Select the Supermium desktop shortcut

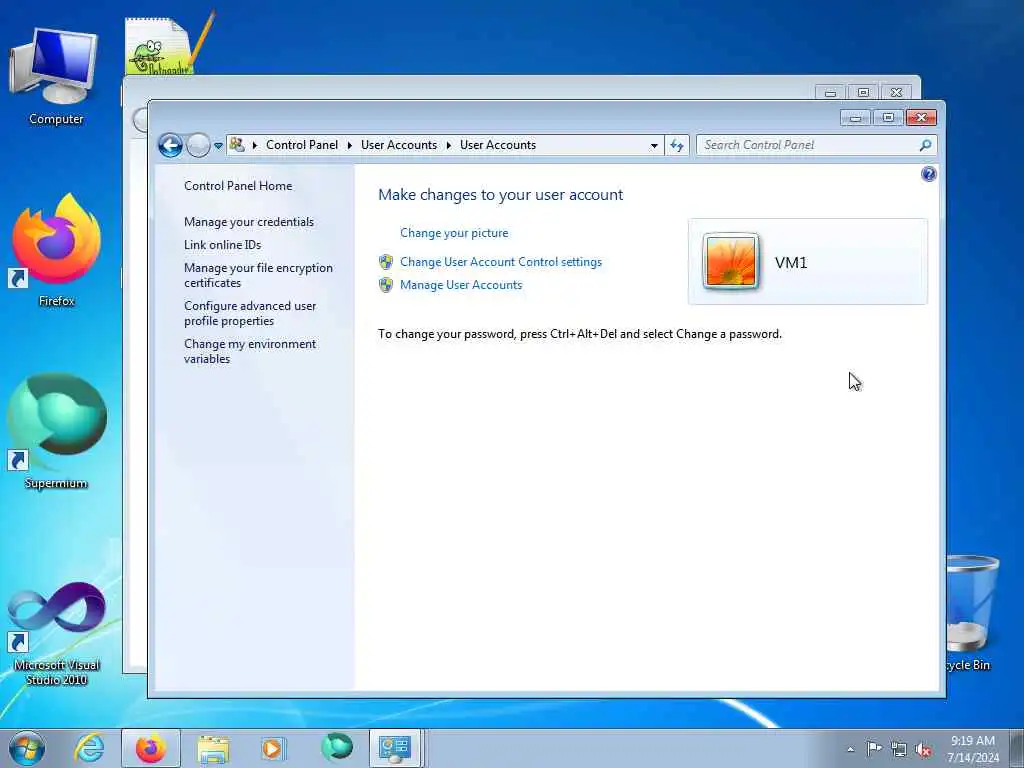(56, 431)
